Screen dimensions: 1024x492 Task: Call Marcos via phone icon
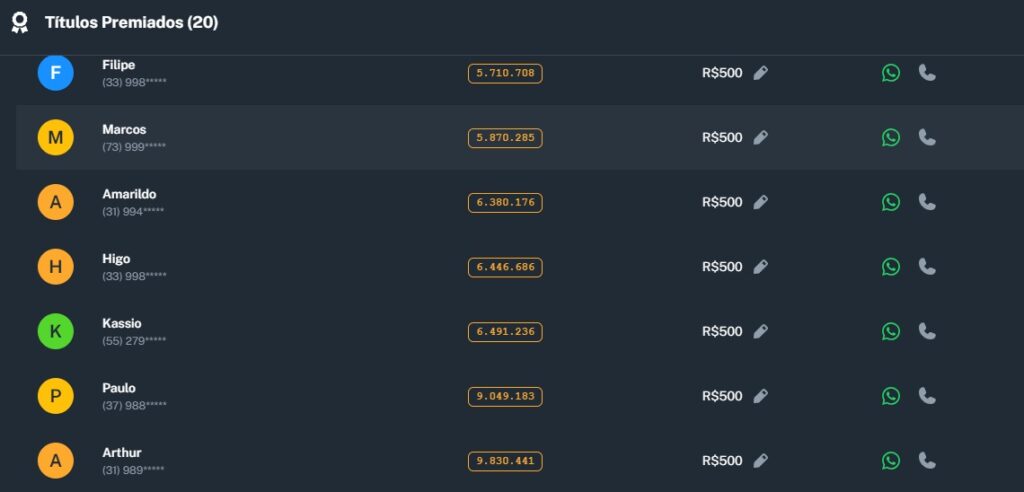[x=927, y=138]
